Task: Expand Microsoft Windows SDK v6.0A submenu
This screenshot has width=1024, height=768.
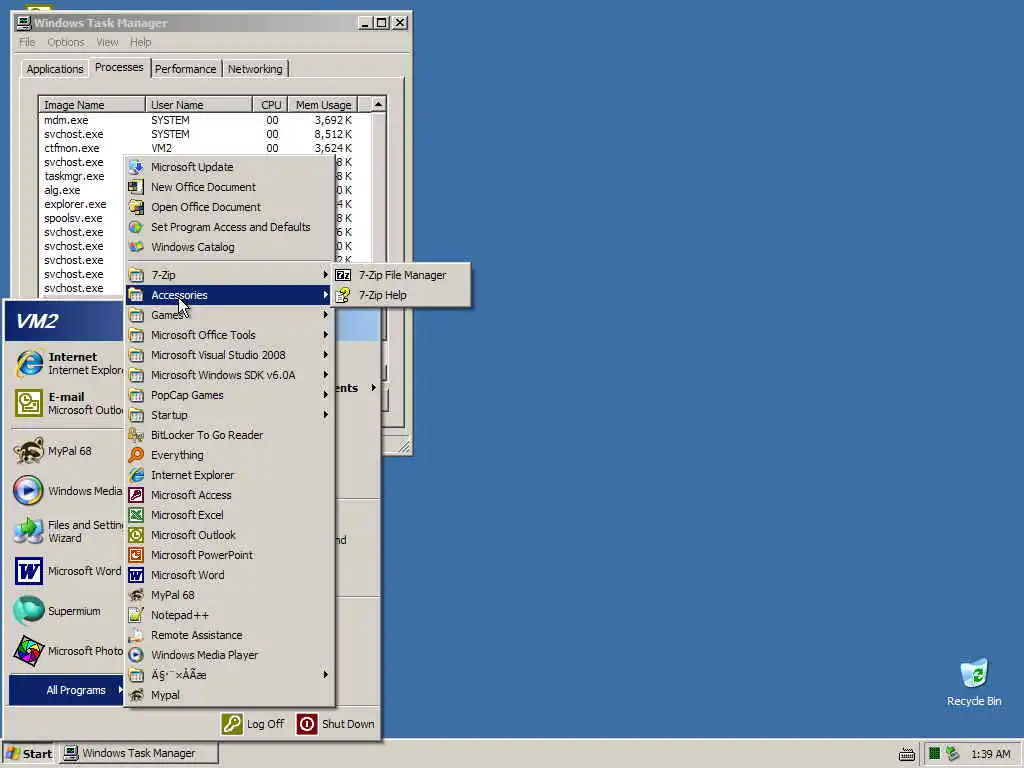Action: click(230, 375)
